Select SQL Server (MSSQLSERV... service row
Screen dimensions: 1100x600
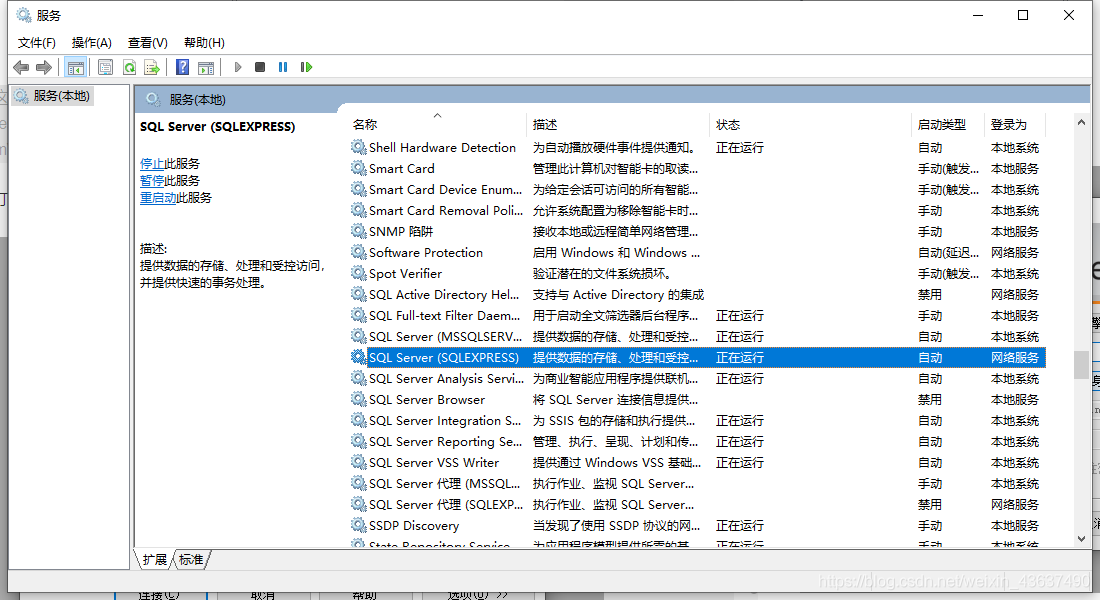pos(698,337)
